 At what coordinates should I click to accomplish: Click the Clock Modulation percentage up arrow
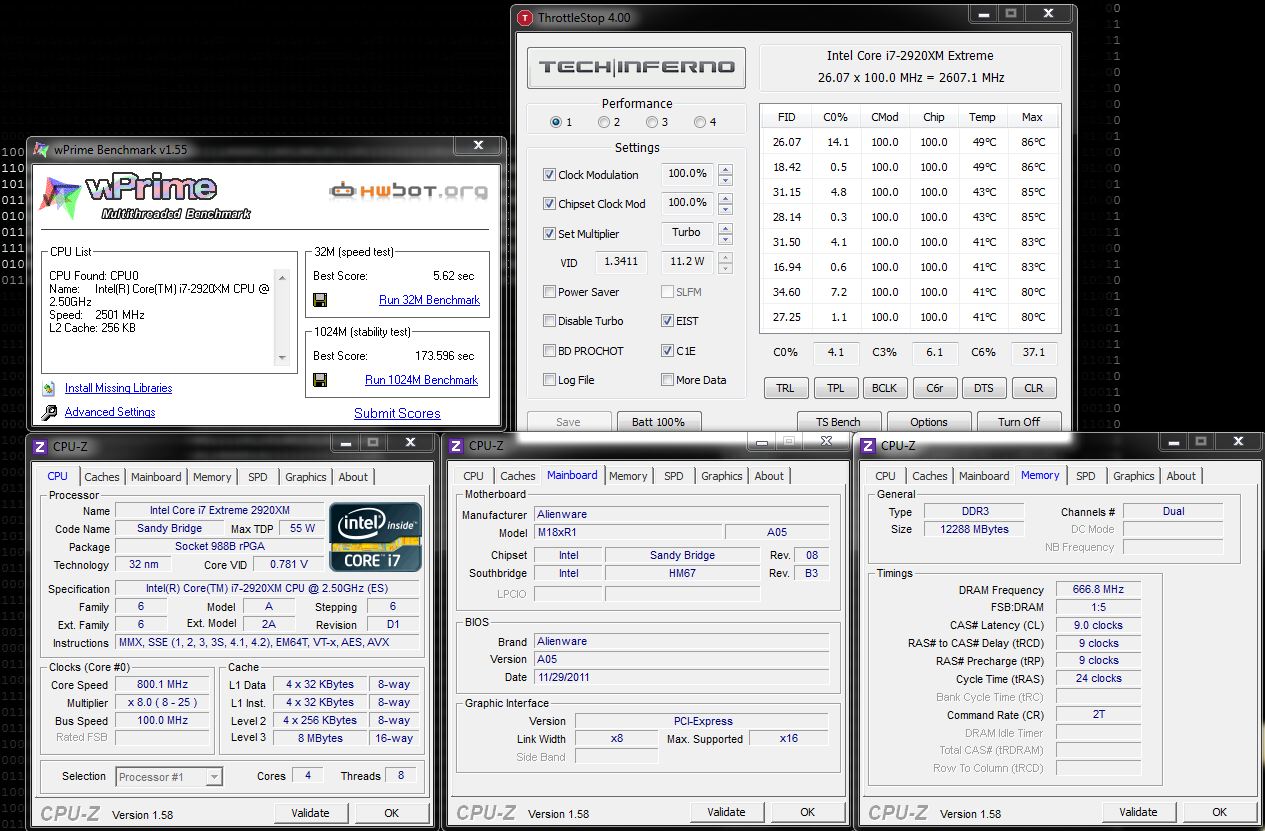pos(725,169)
